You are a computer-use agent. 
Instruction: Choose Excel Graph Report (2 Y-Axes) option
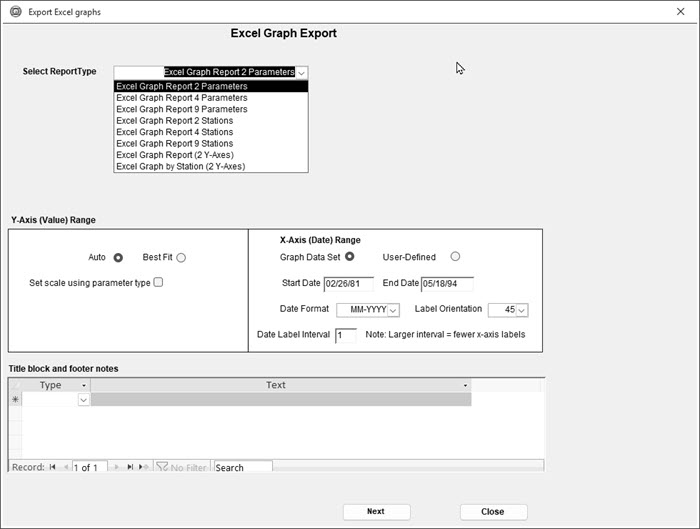[x=211, y=155]
